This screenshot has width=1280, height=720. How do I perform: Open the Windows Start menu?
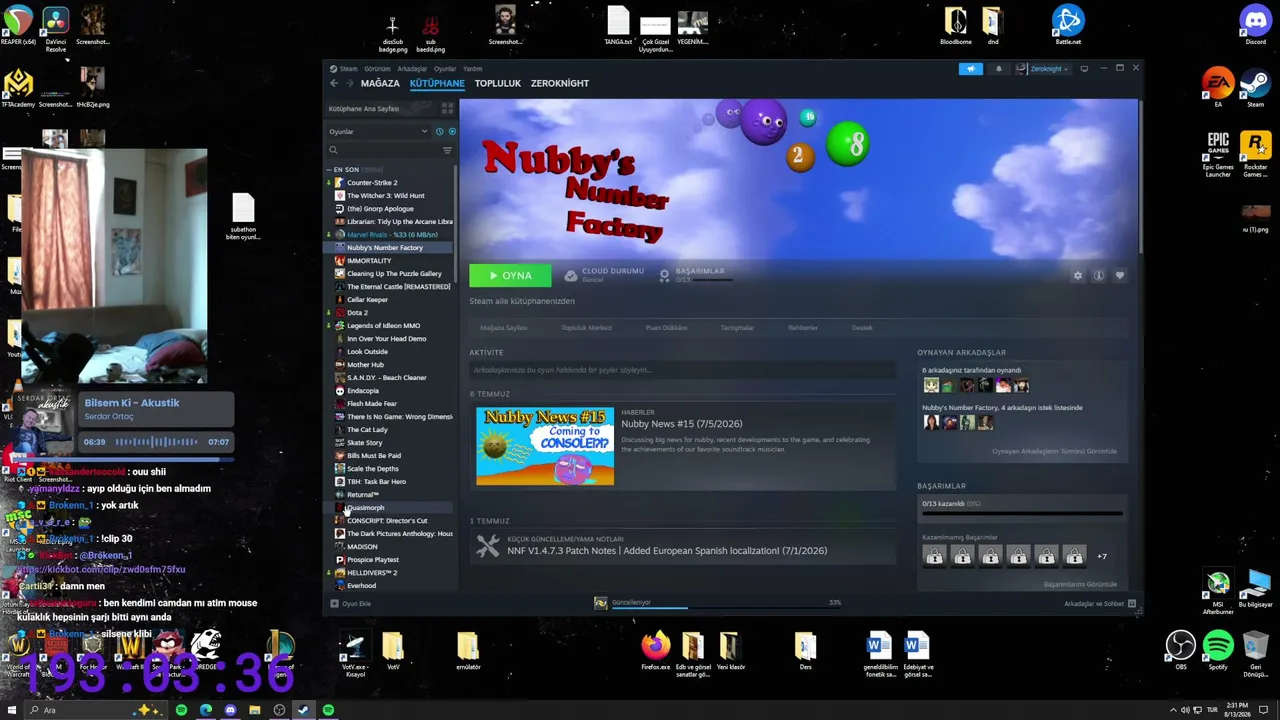click(12, 710)
